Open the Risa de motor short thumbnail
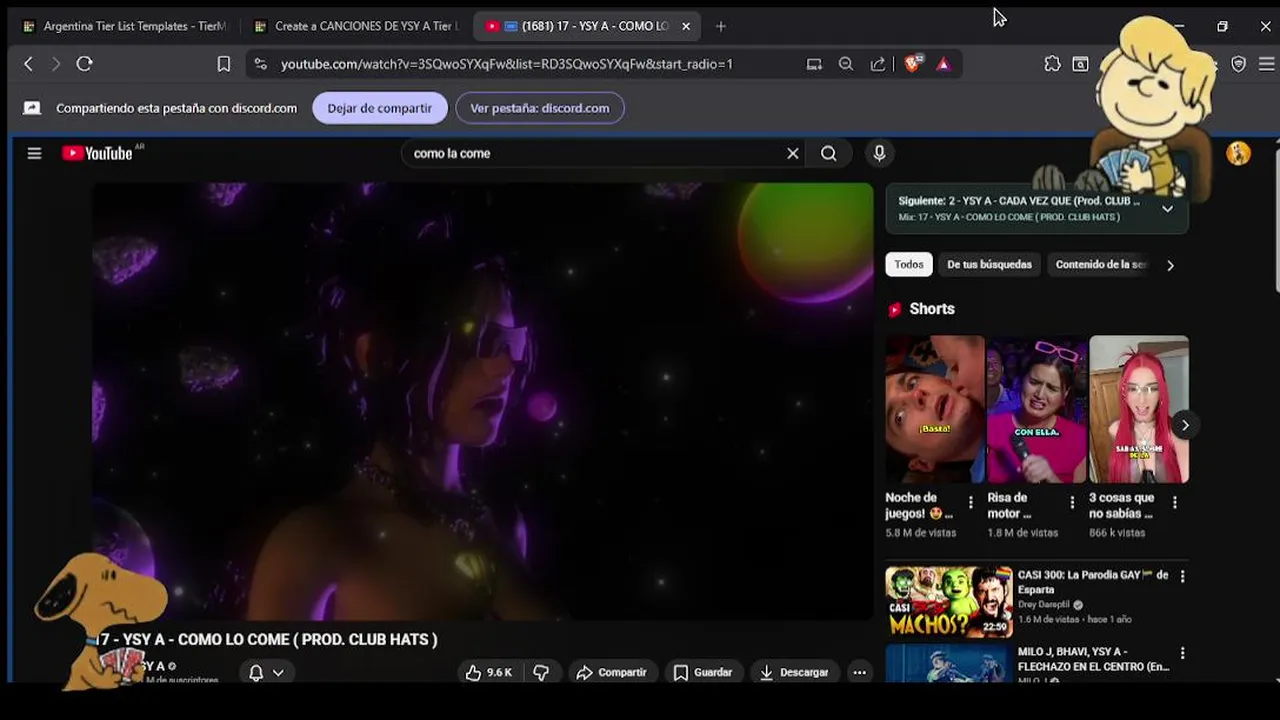Screen dimensions: 1280x720 pos(1037,409)
